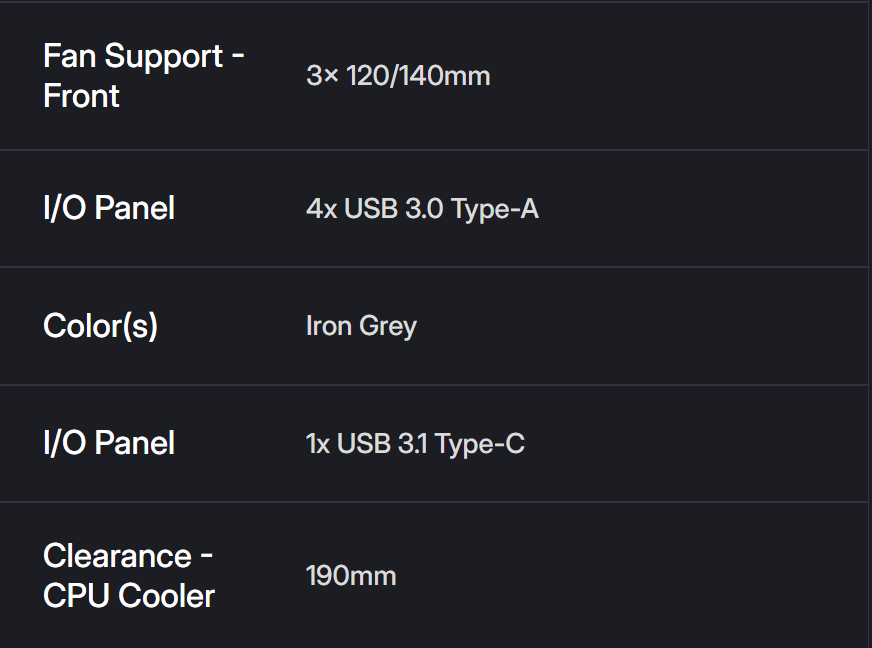Click the I/O Panel label beside USB 3.1 Type-C
The width and height of the screenshot is (872, 648).
(109, 443)
